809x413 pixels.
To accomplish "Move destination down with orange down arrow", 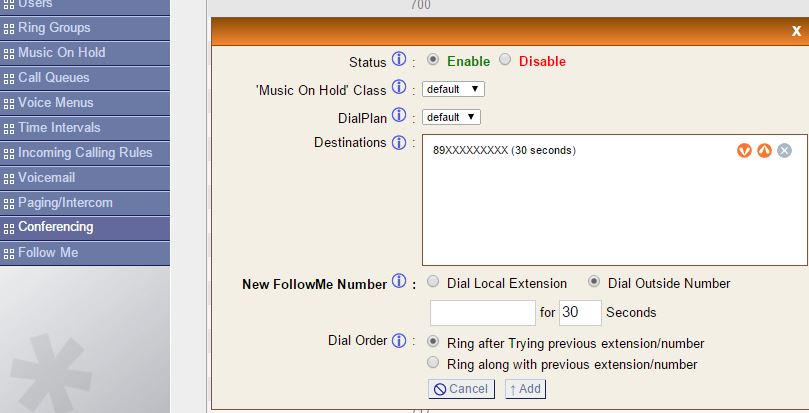I will click(x=744, y=150).
